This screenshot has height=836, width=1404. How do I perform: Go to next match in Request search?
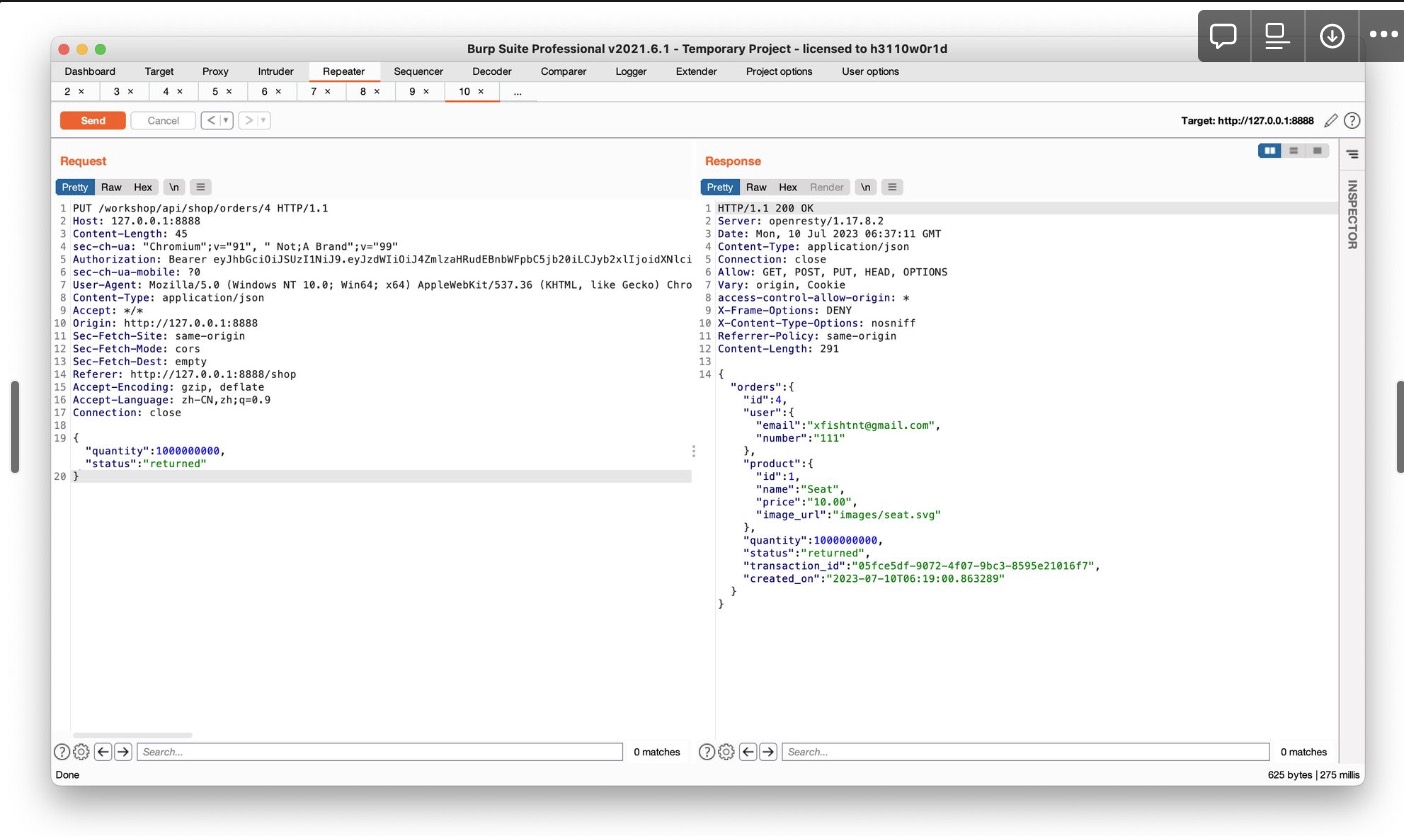(123, 752)
